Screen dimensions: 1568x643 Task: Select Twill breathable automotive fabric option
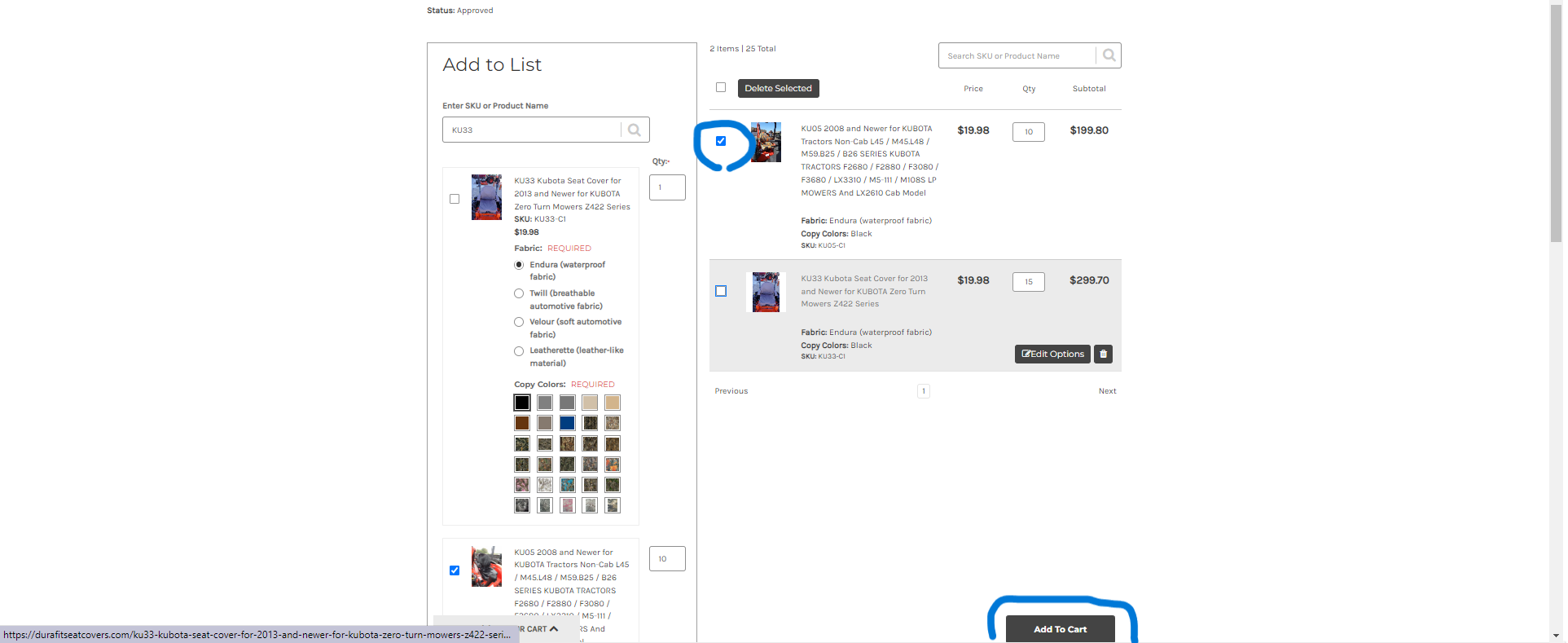click(x=519, y=293)
